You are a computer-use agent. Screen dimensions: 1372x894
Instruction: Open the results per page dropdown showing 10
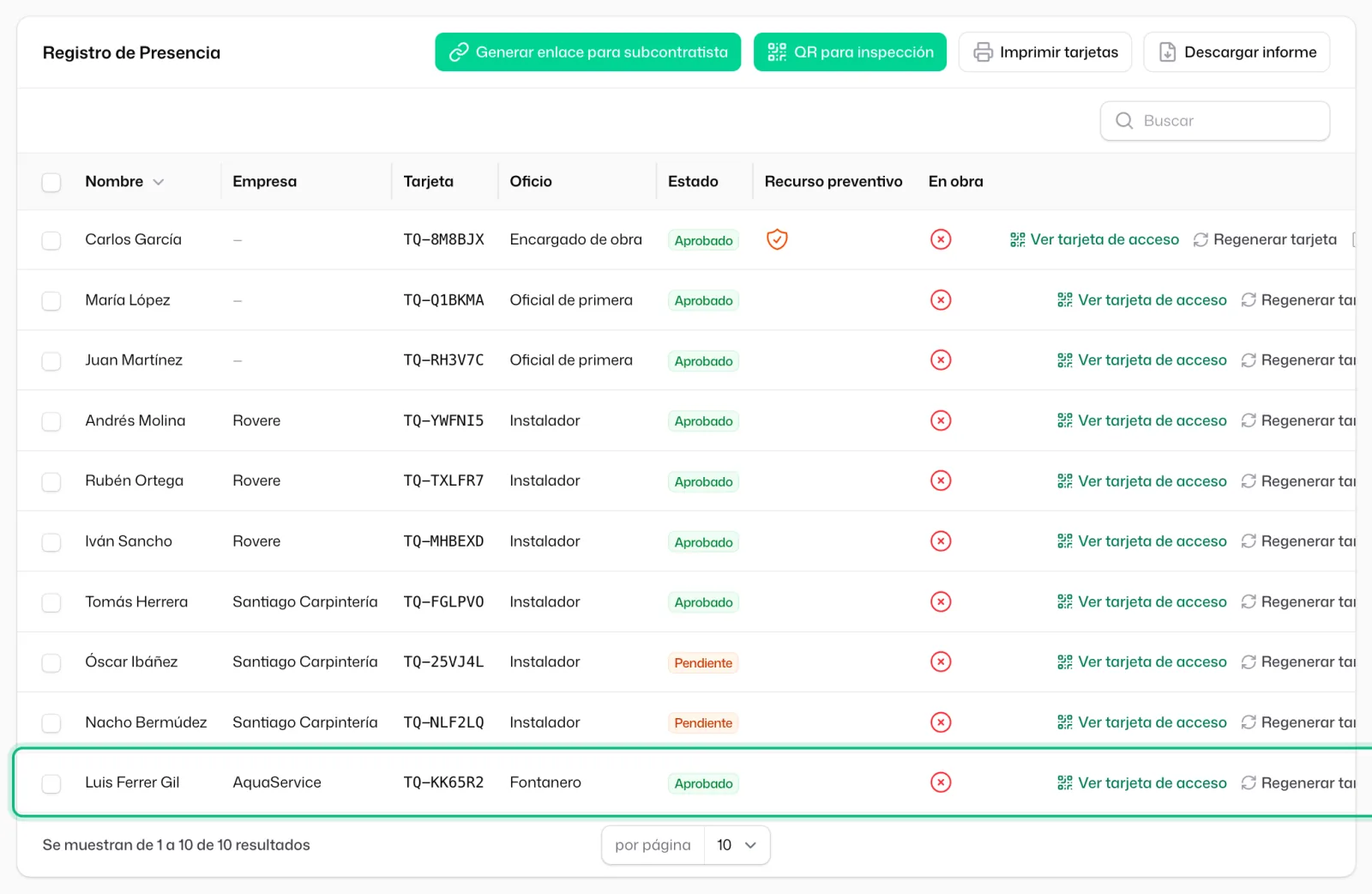(x=737, y=845)
